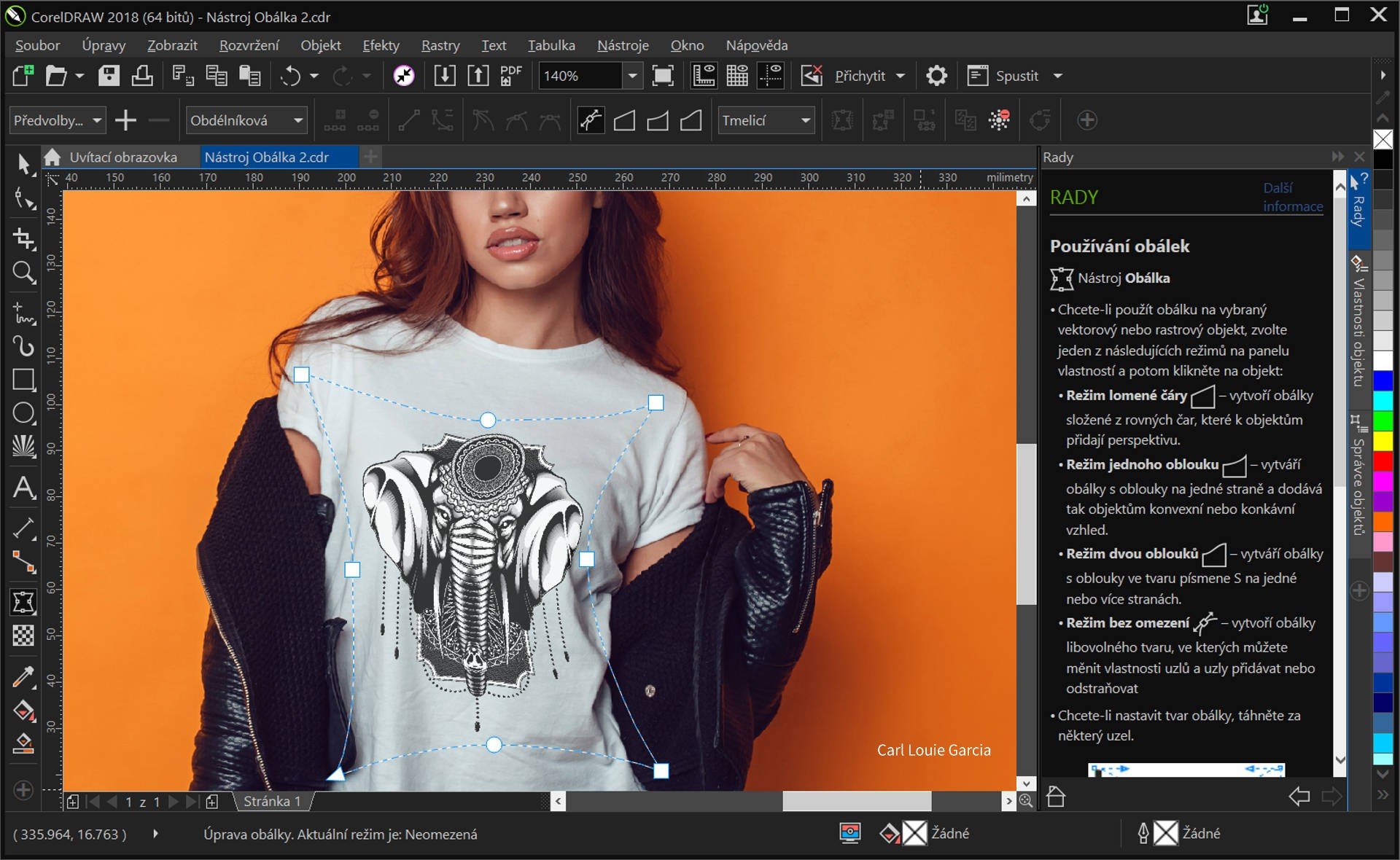The width and height of the screenshot is (1400, 860).
Task: Open the zoom level 140% dropdown
Action: click(632, 76)
